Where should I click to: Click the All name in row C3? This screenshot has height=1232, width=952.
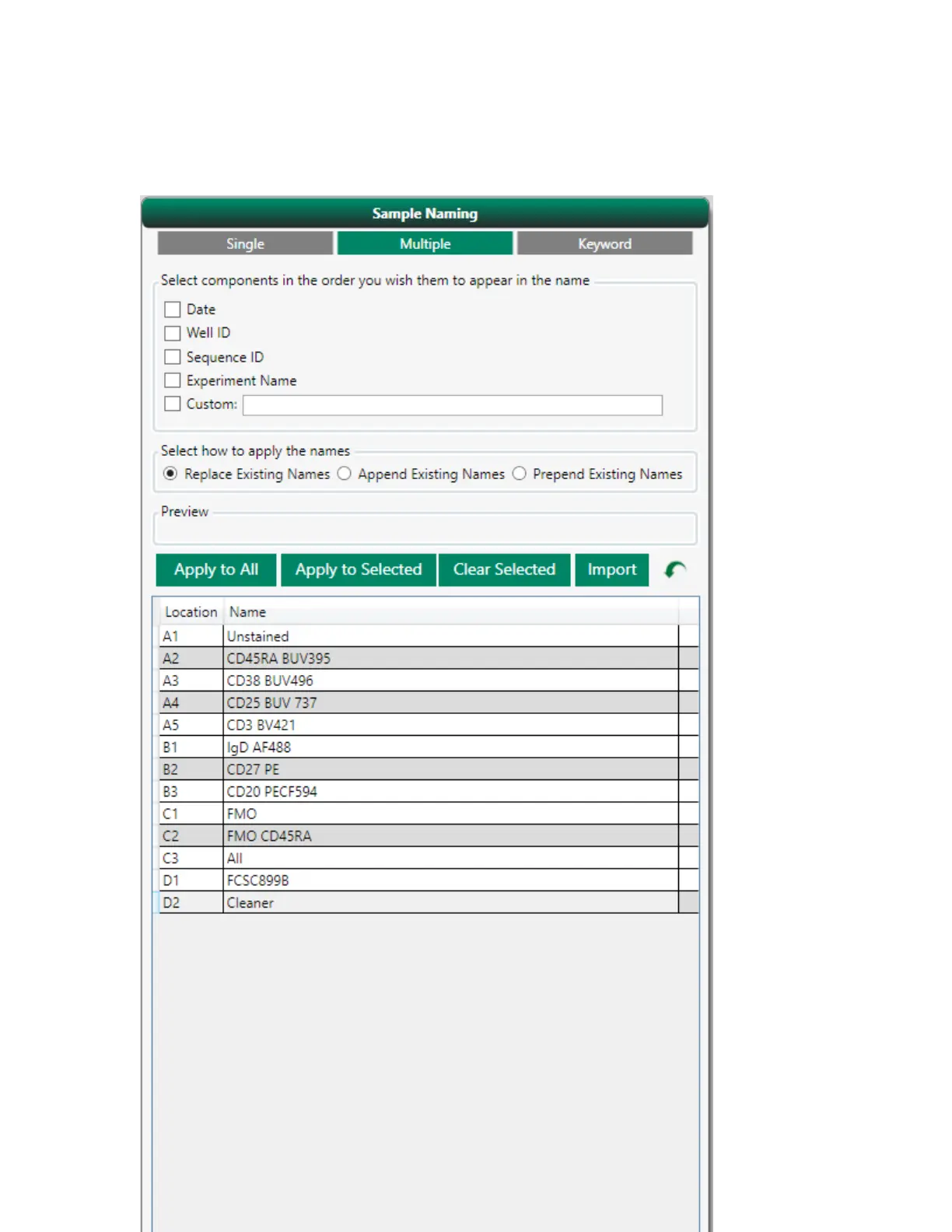(x=450, y=859)
